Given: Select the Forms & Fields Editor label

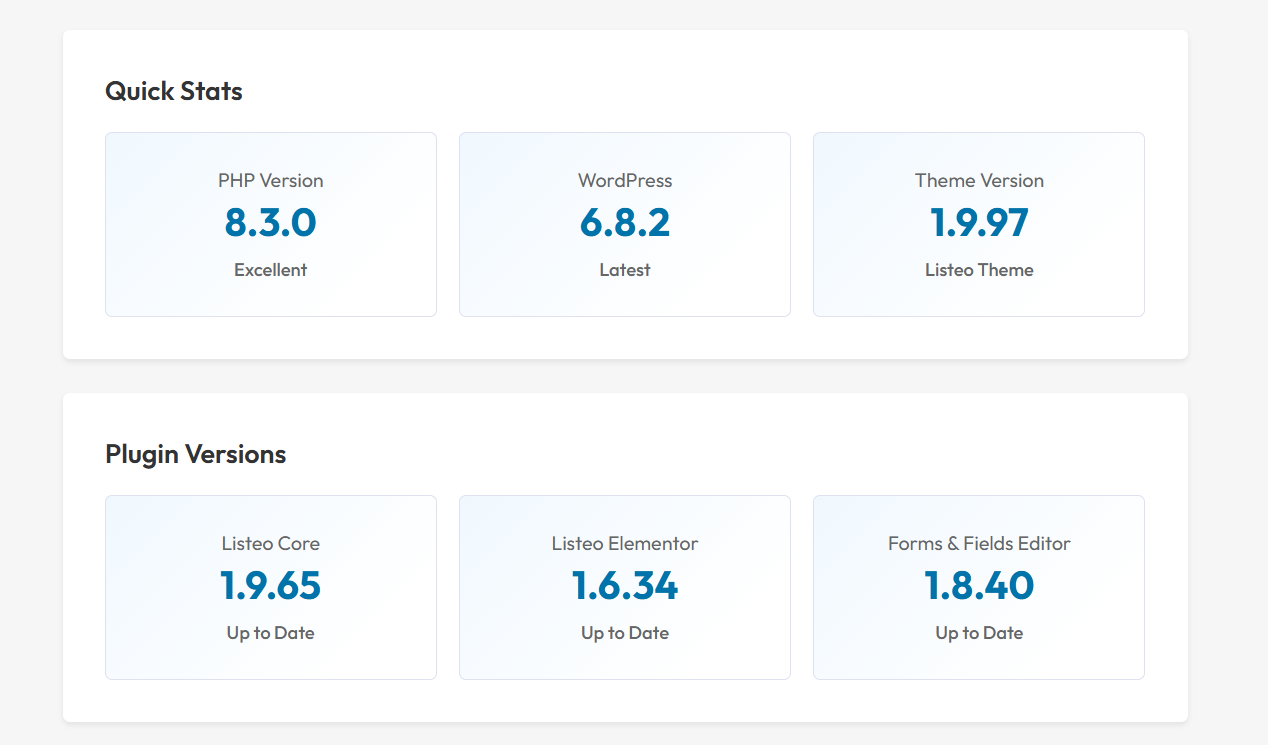Looking at the screenshot, I should tap(979, 544).
